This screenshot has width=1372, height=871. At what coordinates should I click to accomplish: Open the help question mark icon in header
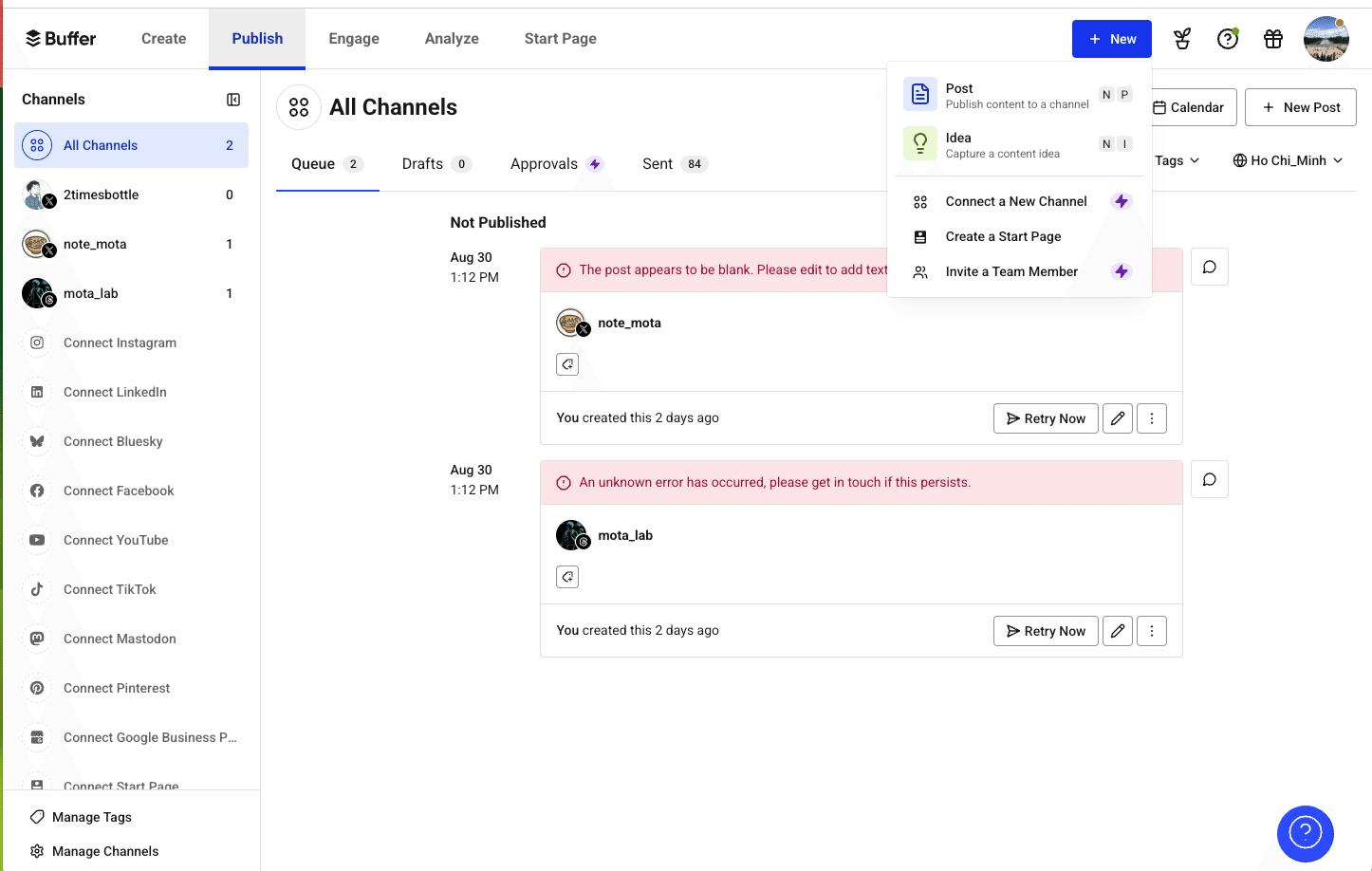(1228, 39)
